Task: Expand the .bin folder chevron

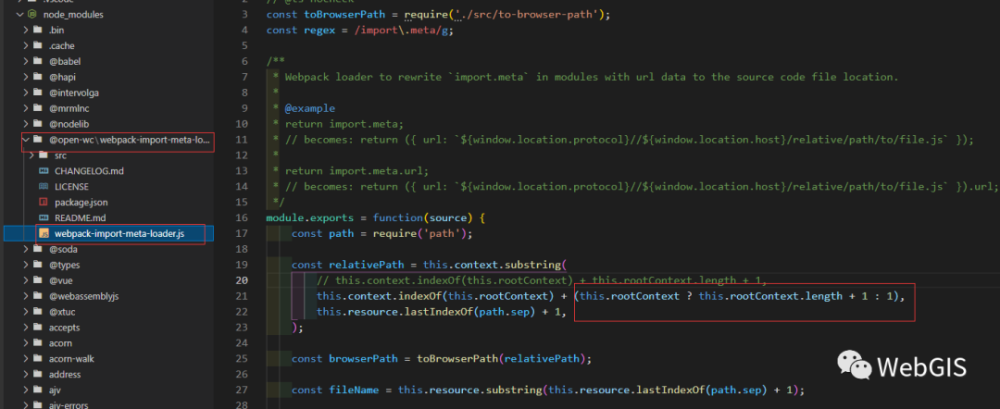Action: 26,29
